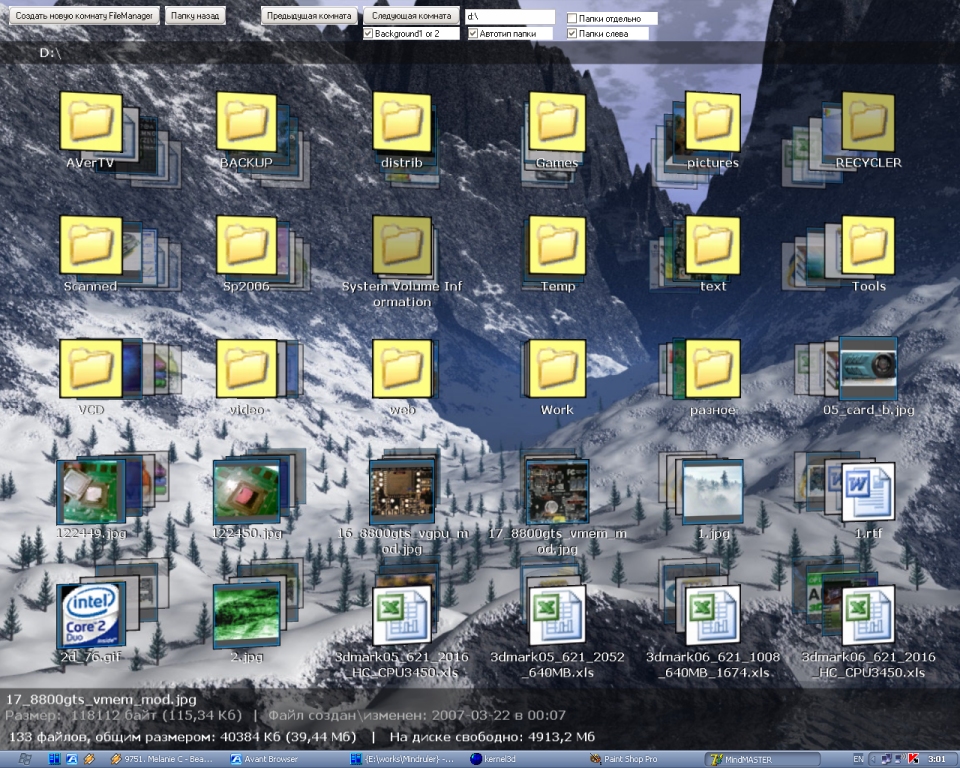
Task: Select 3dmark06_621_1008_640MB_1674.xls Excel icon
Action: coord(713,615)
